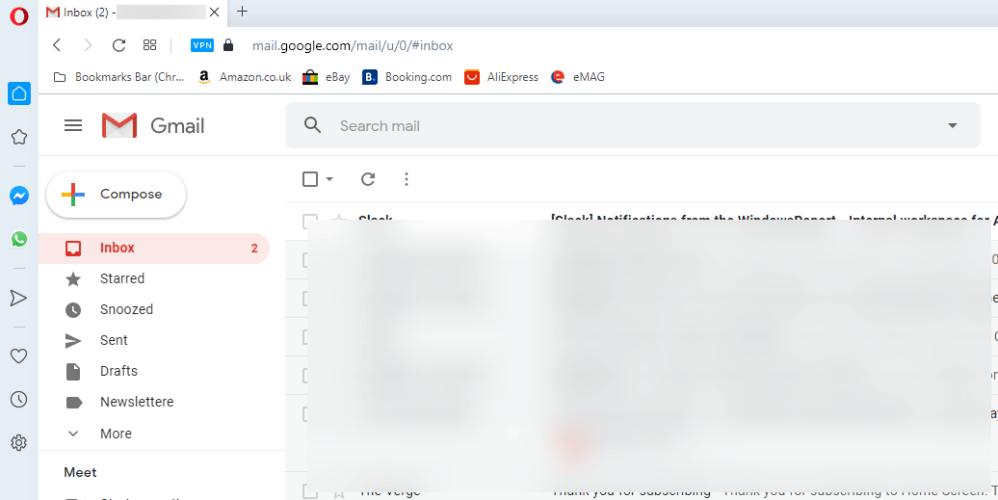The width and height of the screenshot is (998, 500).
Task: Open the More options three-dot menu
Action: [407, 179]
